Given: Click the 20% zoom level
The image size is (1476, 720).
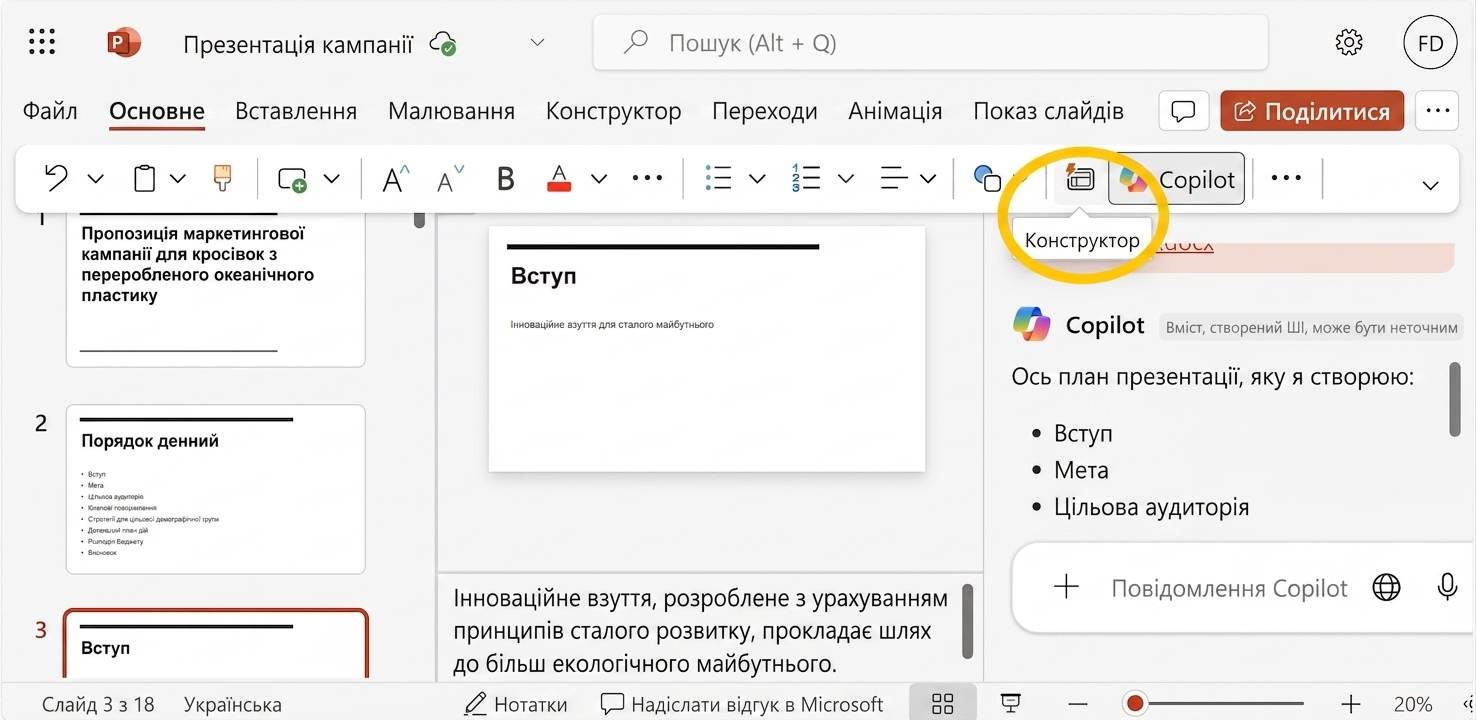Looking at the screenshot, I should [x=1413, y=704].
